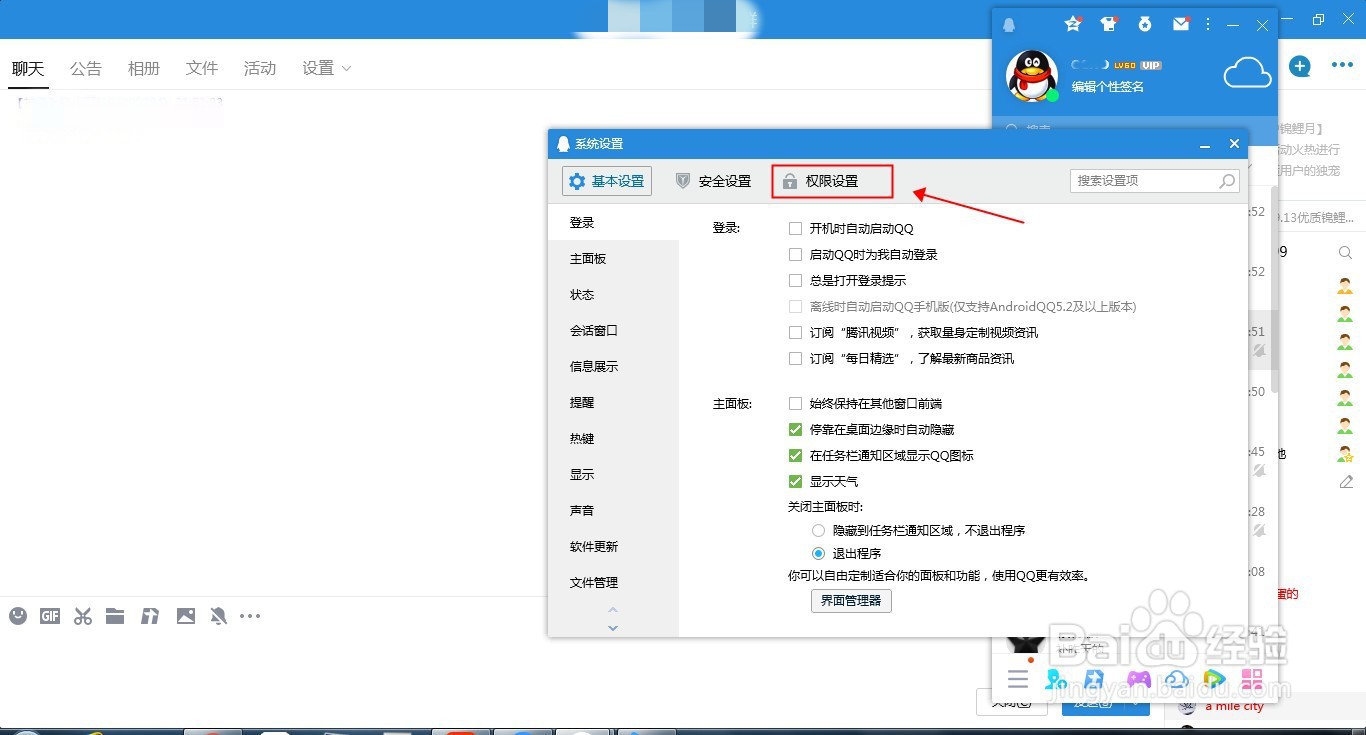Switch to 基本设置 tab

pos(607,181)
